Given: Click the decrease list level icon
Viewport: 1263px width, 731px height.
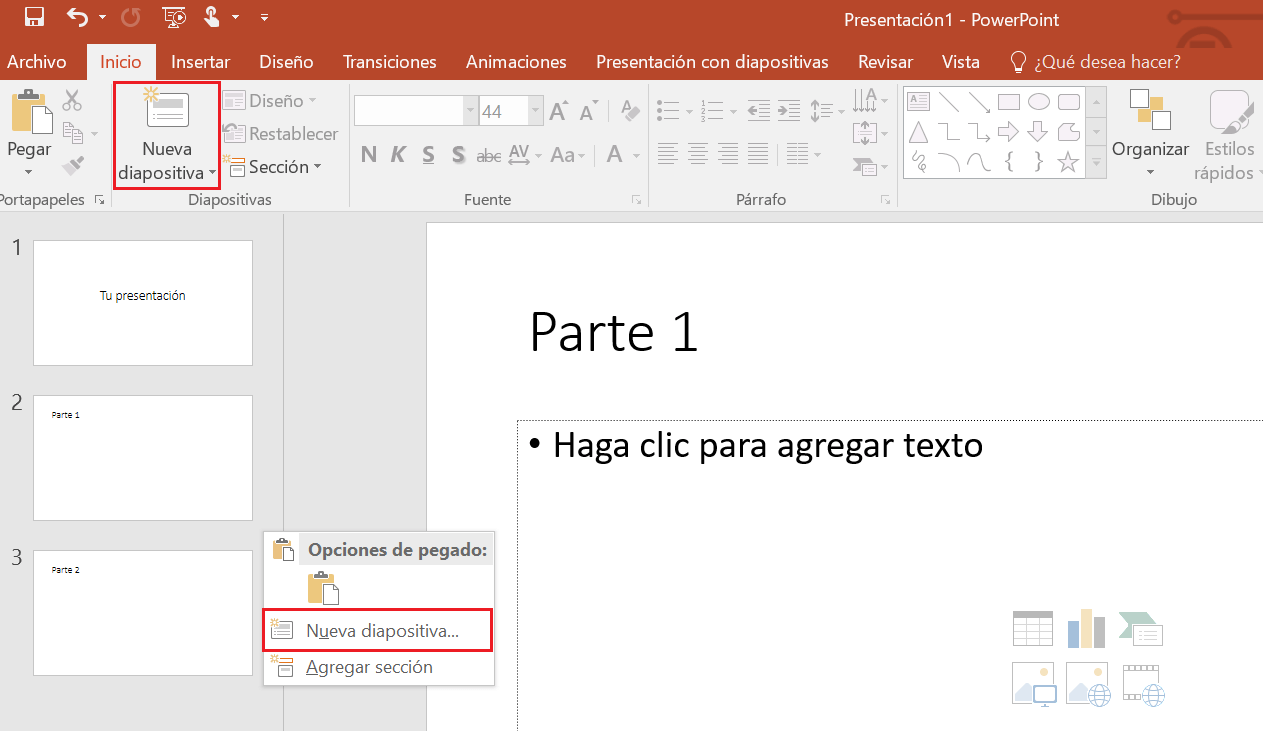Looking at the screenshot, I should [759, 110].
